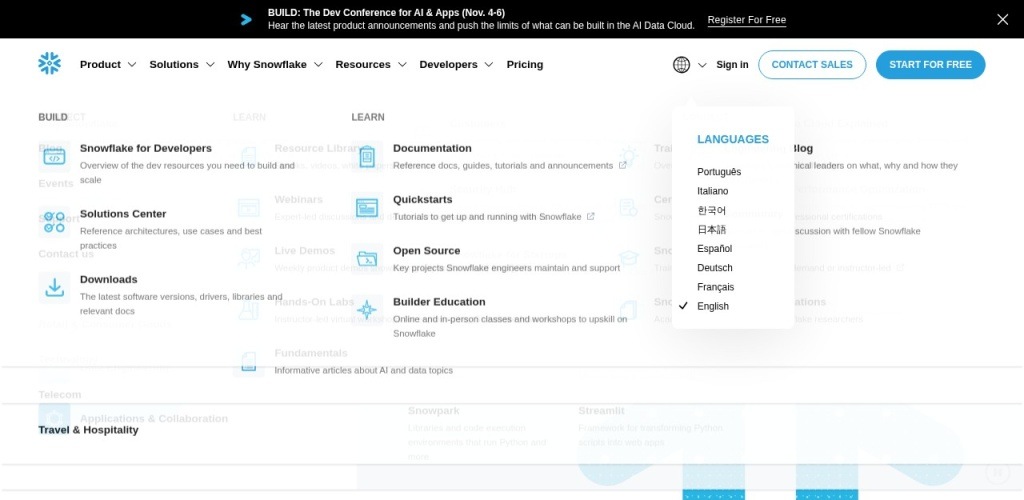Image resolution: width=1024 pixels, height=500 pixels.
Task: Open the Why Snowflake dropdown
Action: click(274, 65)
